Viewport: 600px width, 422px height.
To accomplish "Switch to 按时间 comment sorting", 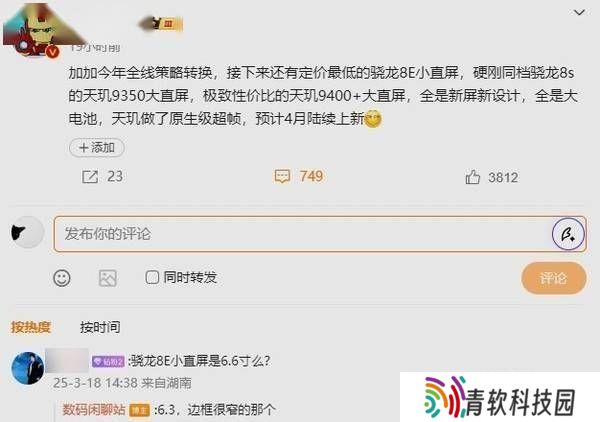I will point(100,327).
